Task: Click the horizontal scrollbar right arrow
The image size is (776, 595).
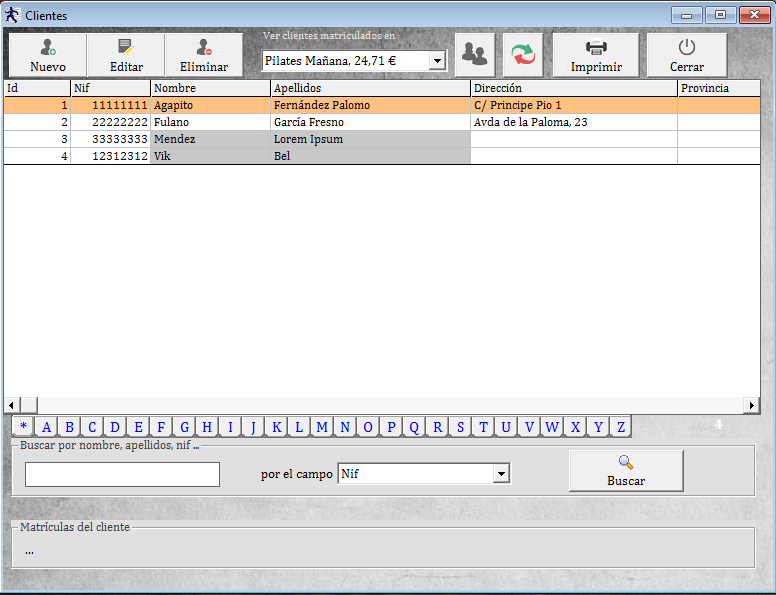Action: pyautogui.click(x=752, y=405)
